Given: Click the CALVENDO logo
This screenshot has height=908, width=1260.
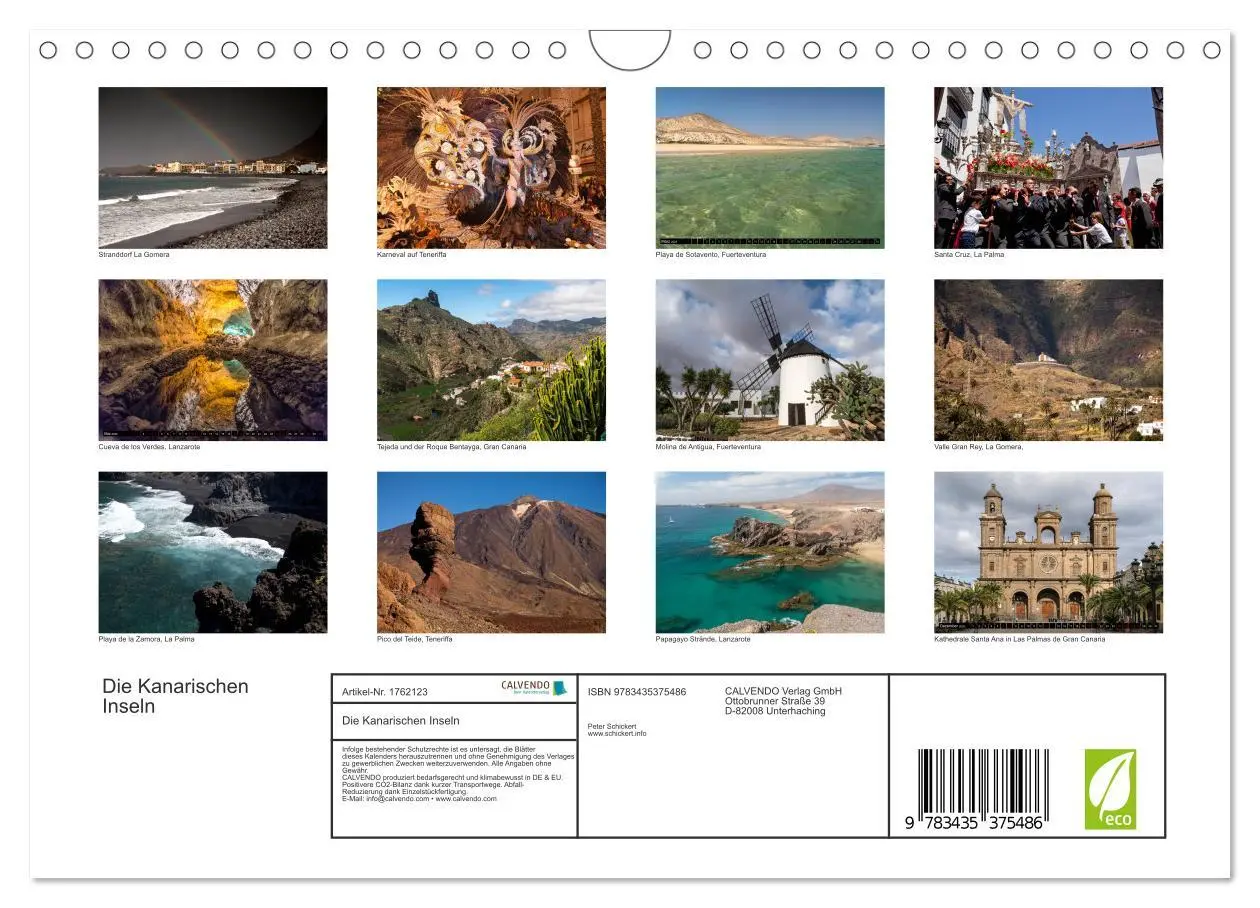Looking at the screenshot, I should (x=534, y=688).
